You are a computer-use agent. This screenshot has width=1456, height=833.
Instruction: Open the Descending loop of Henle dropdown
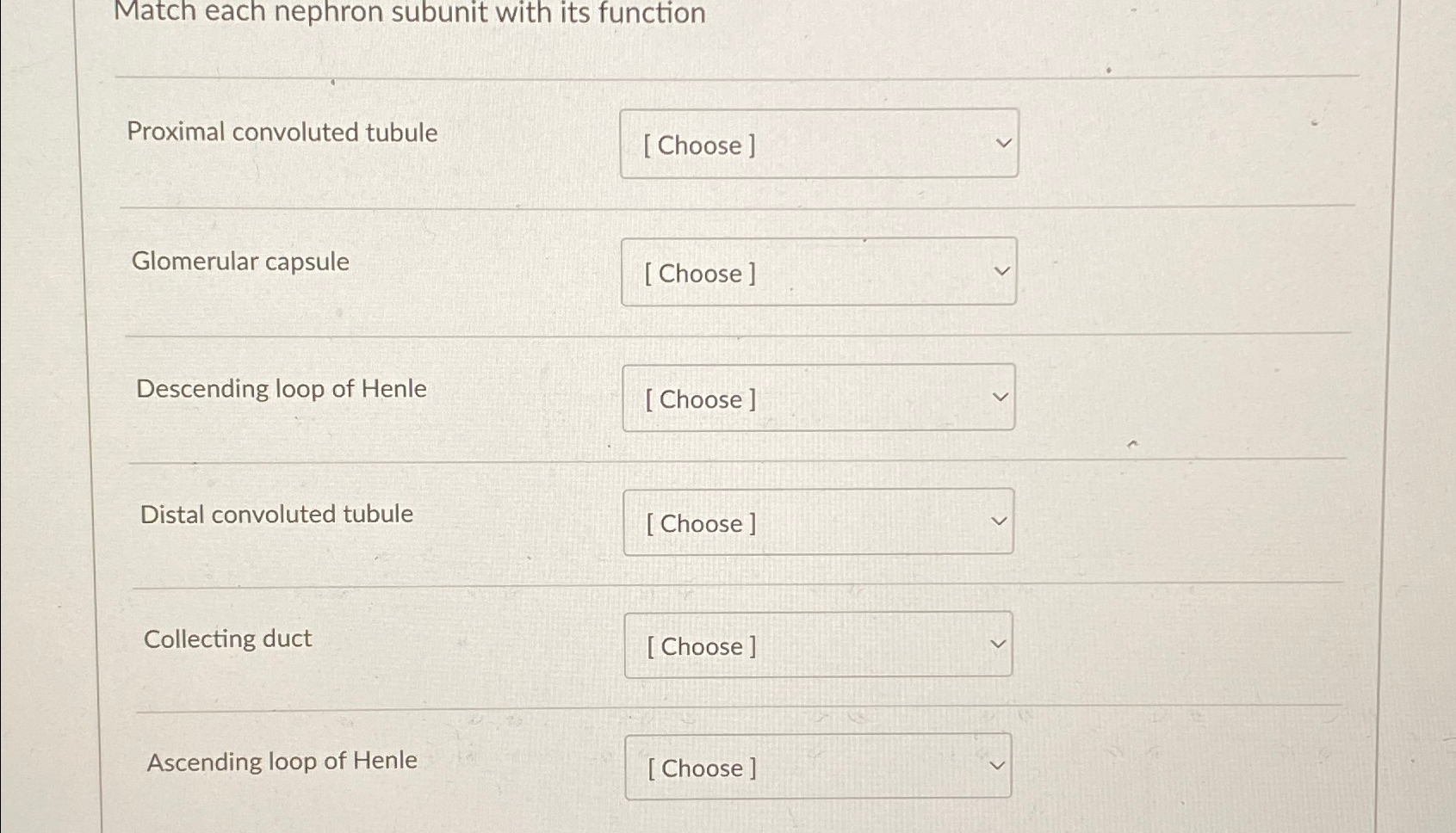(818, 398)
